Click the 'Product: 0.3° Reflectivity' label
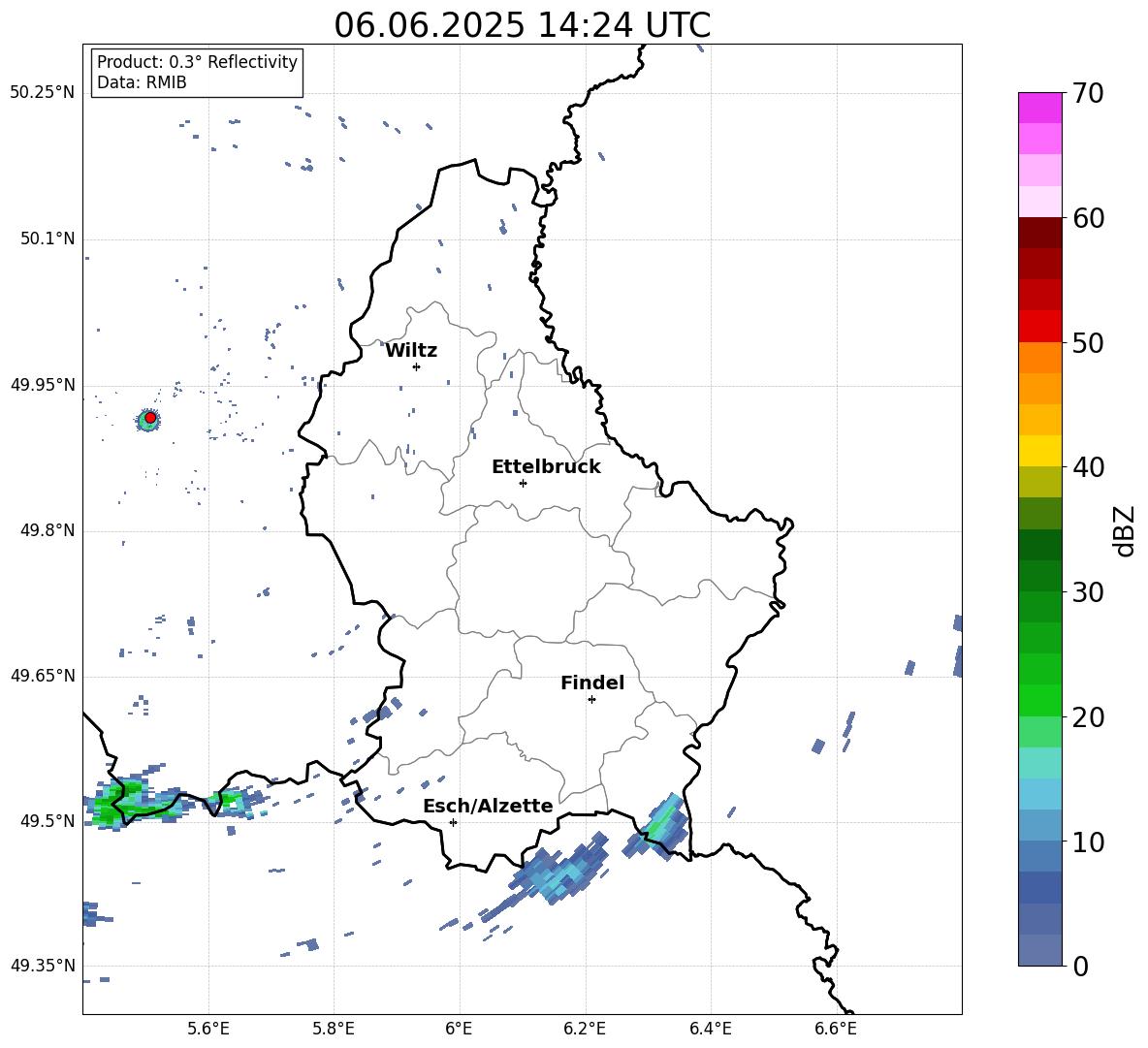The width and height of the screenshot is (1148, 1048). tap(197, 62)
